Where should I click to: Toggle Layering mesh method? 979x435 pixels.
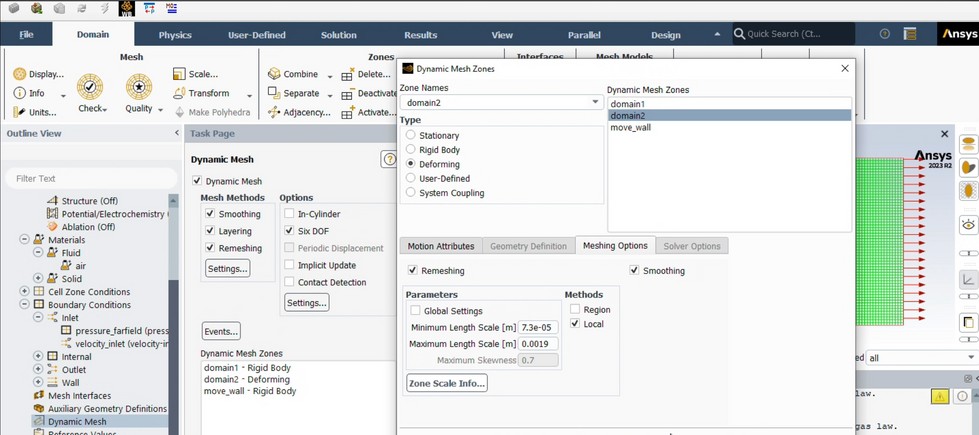coord(210,231)
